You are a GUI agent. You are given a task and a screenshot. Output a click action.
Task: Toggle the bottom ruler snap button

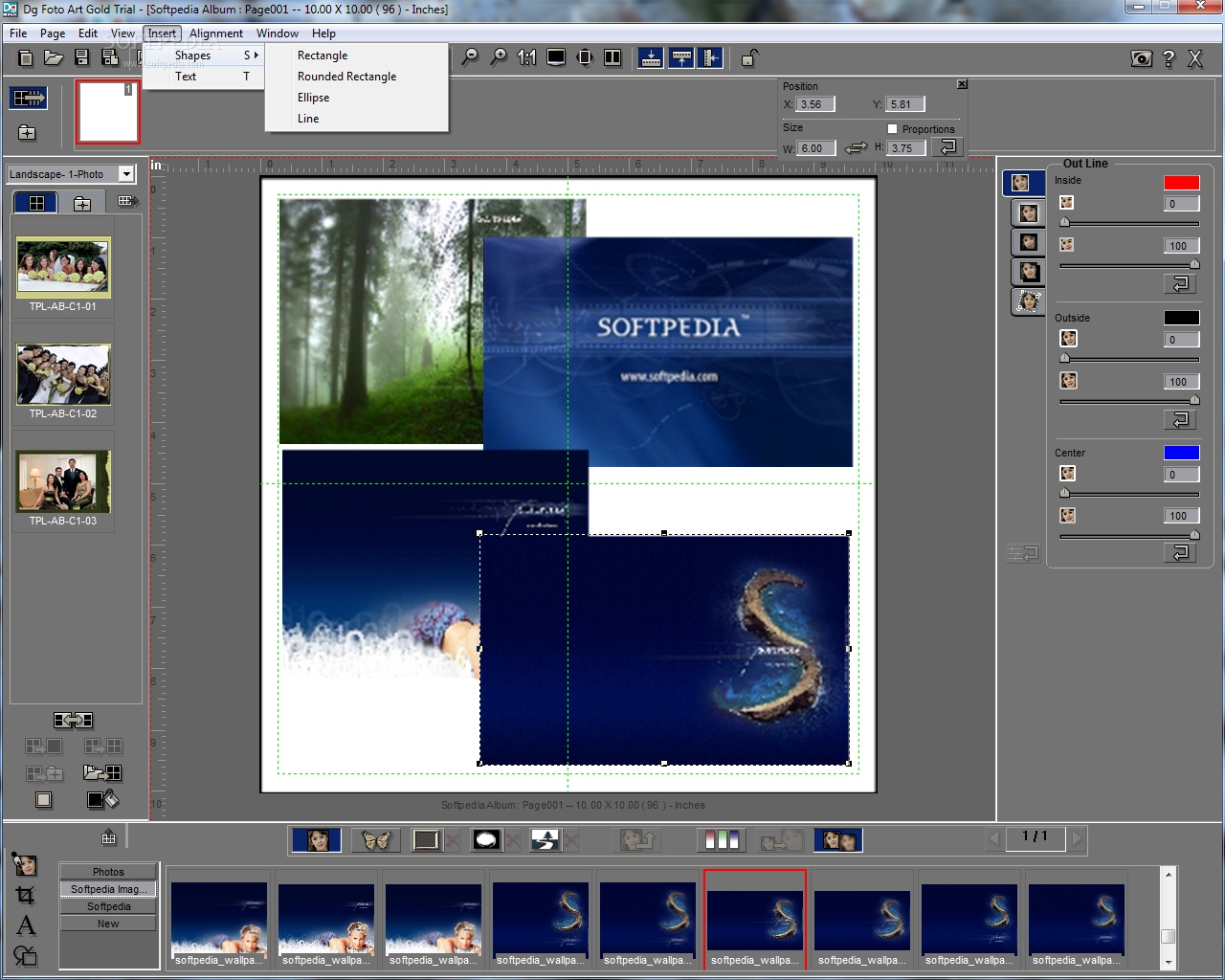[x=651, y=58]
